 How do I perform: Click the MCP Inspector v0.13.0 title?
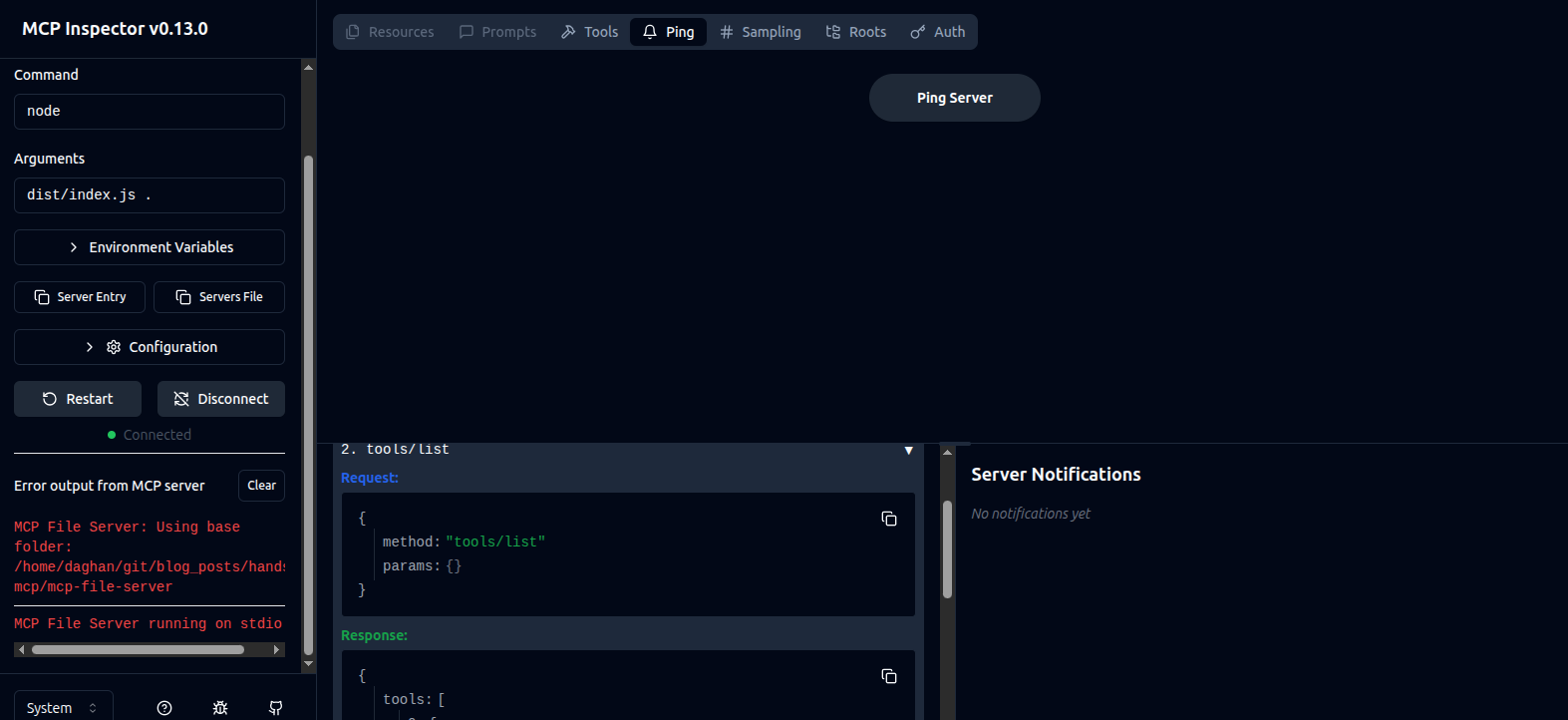click(115, 29)
